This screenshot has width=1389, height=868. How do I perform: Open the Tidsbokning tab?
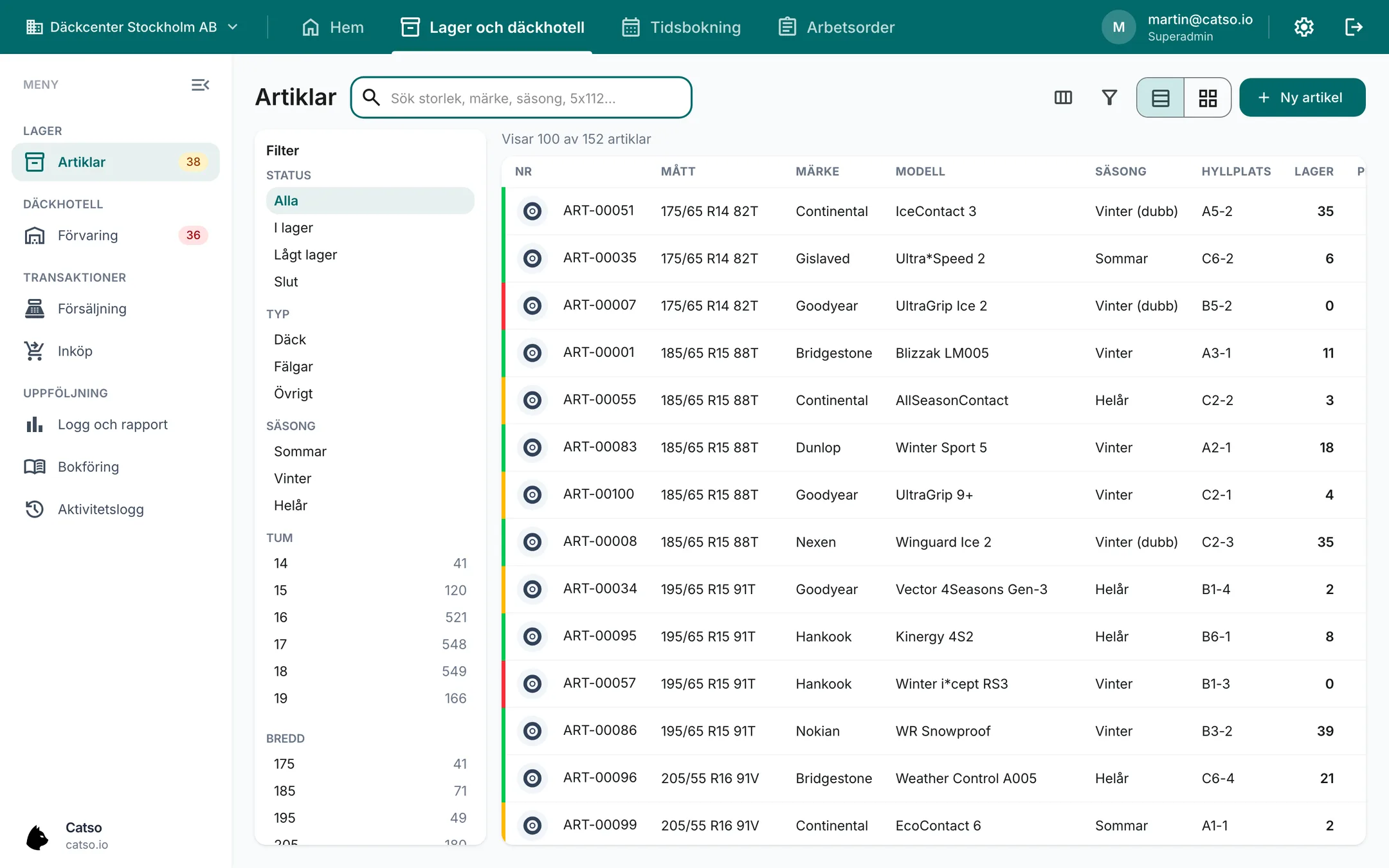682,27
